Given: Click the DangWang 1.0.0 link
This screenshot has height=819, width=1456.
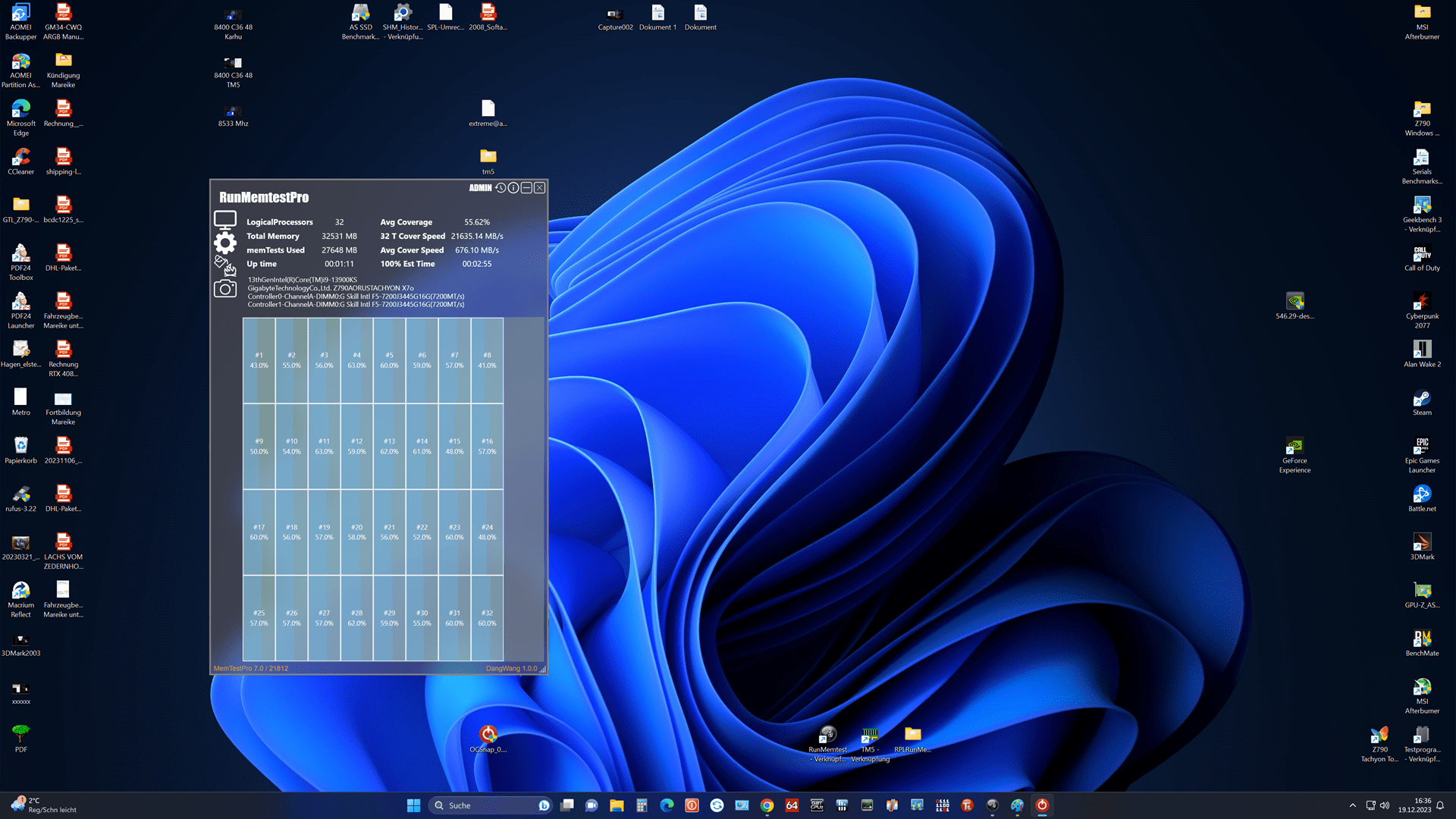Looking at the screenshot, I should coord(511,668).
